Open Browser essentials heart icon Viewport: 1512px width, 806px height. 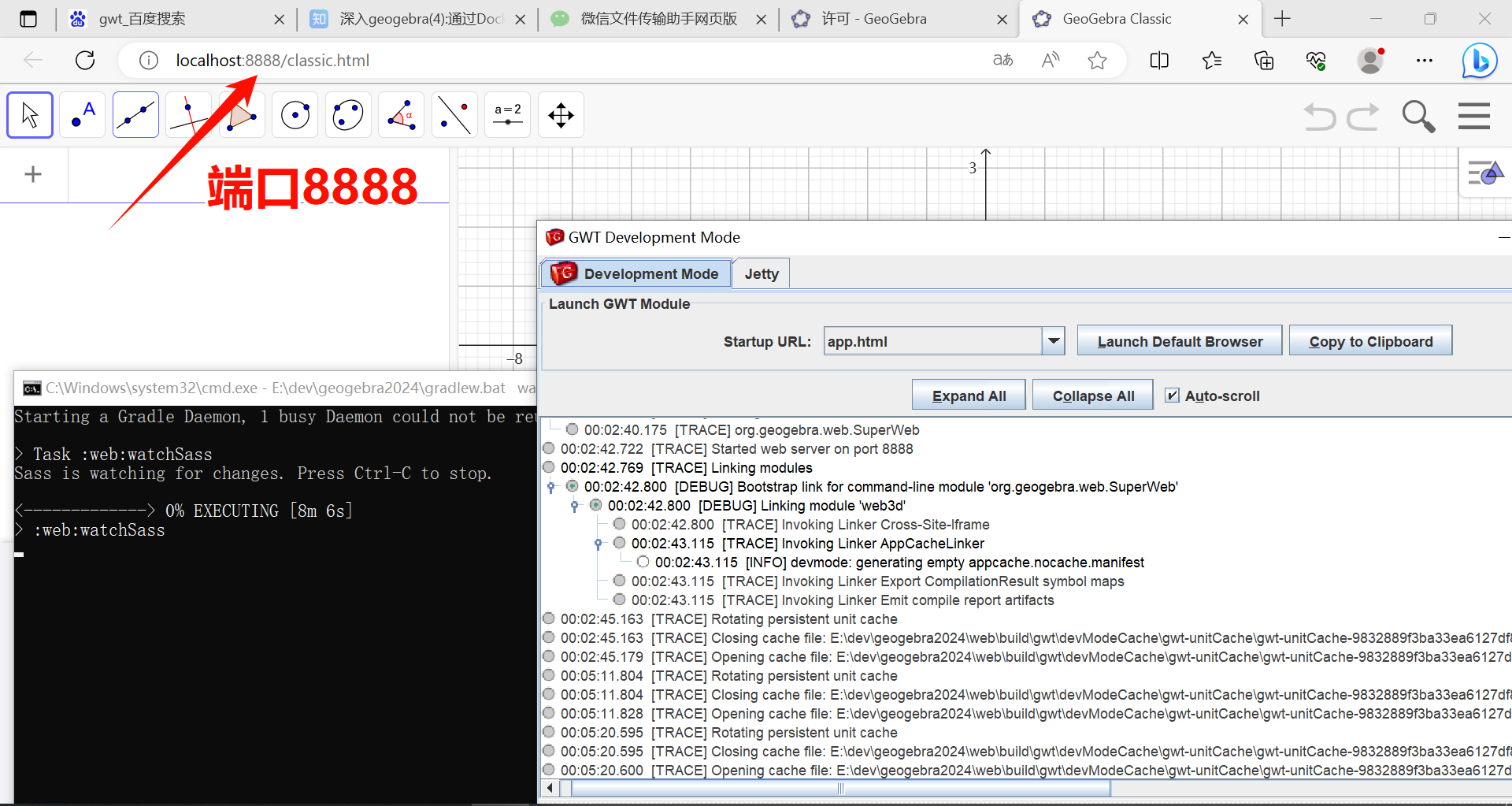click(1316, 60)
